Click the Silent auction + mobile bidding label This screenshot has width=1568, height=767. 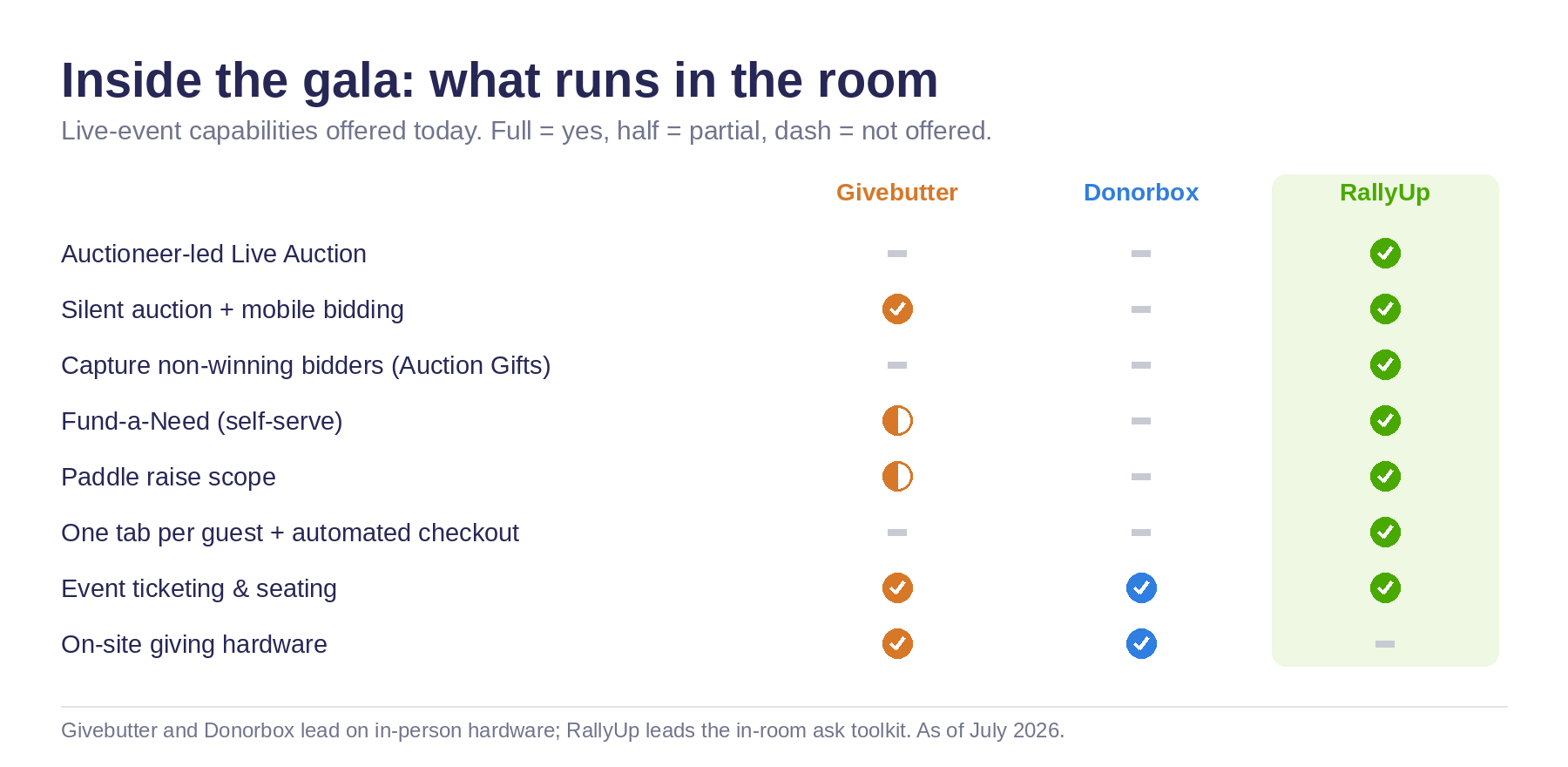coord(233,309)
